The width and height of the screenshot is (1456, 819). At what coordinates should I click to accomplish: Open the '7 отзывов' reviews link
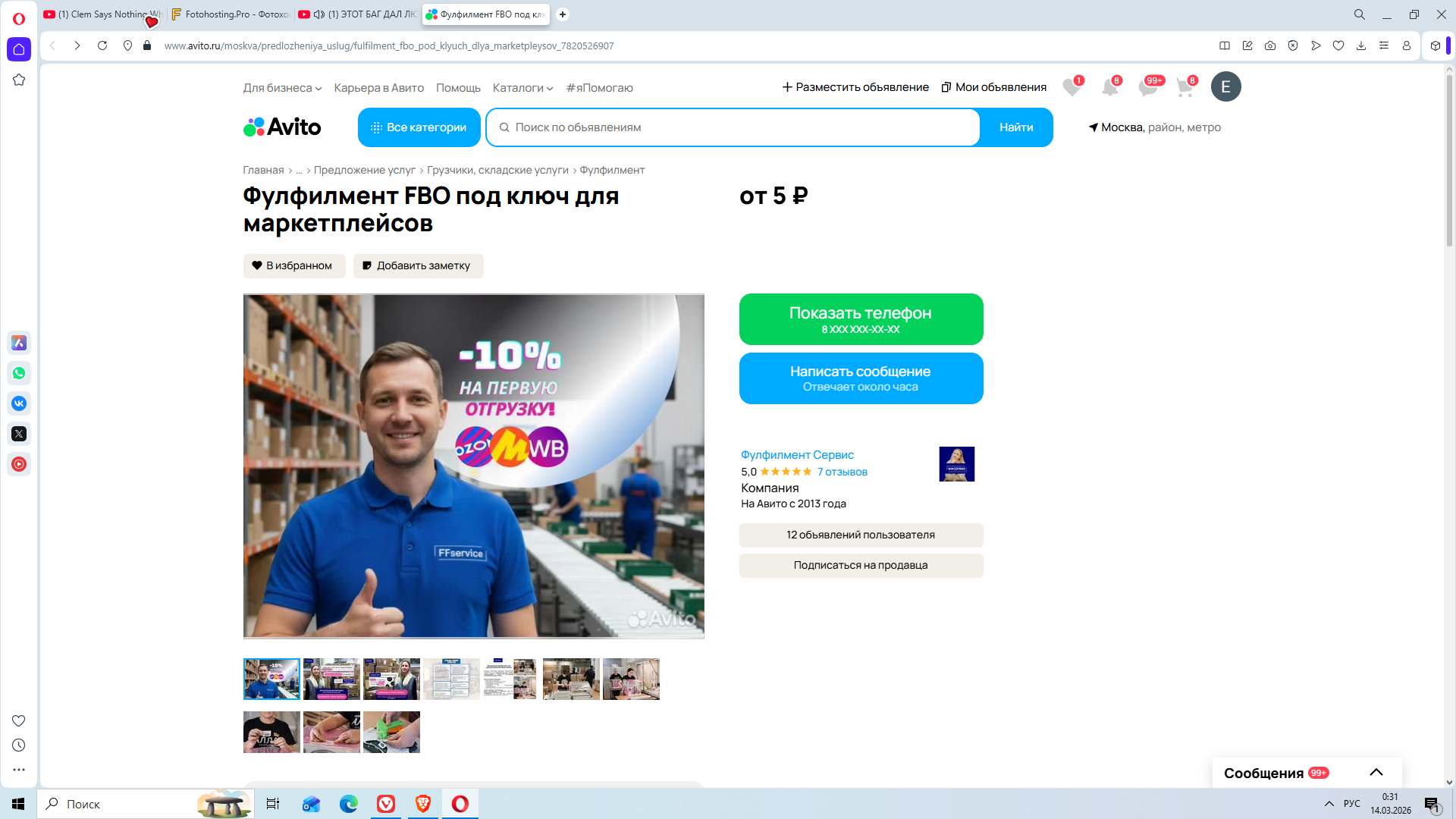click(842, 472)
